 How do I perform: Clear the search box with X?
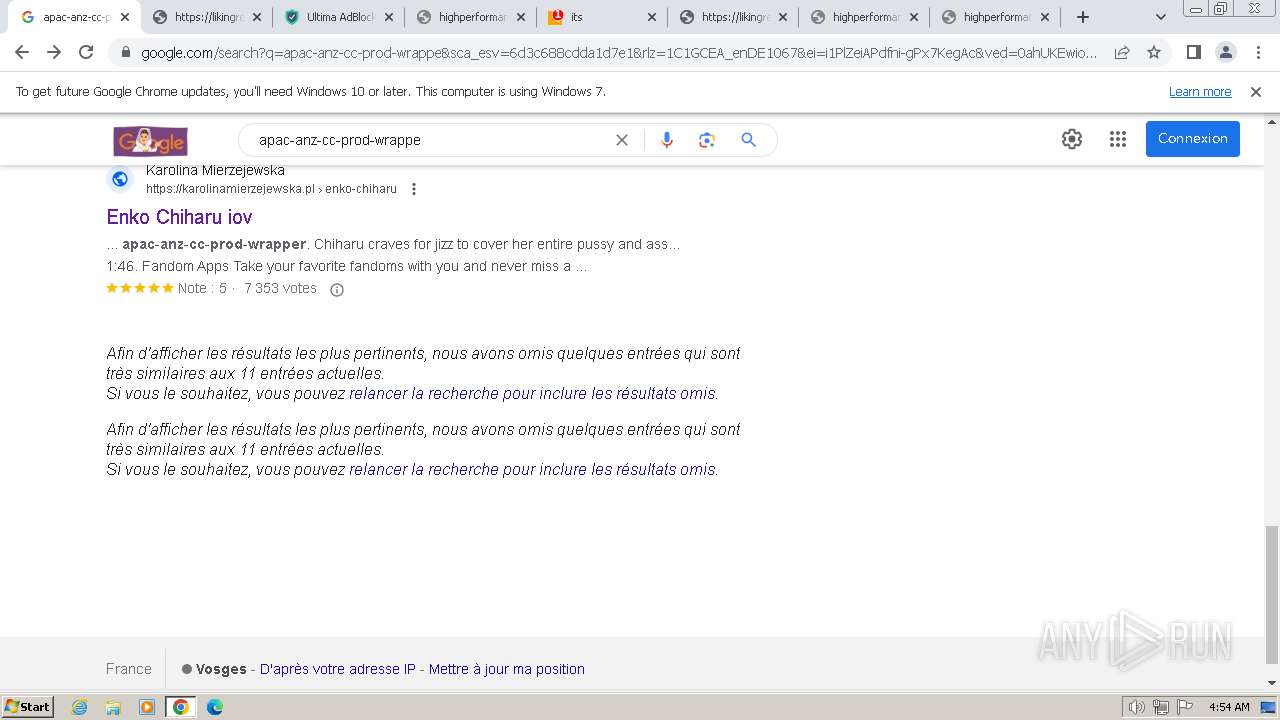point(622,140)
